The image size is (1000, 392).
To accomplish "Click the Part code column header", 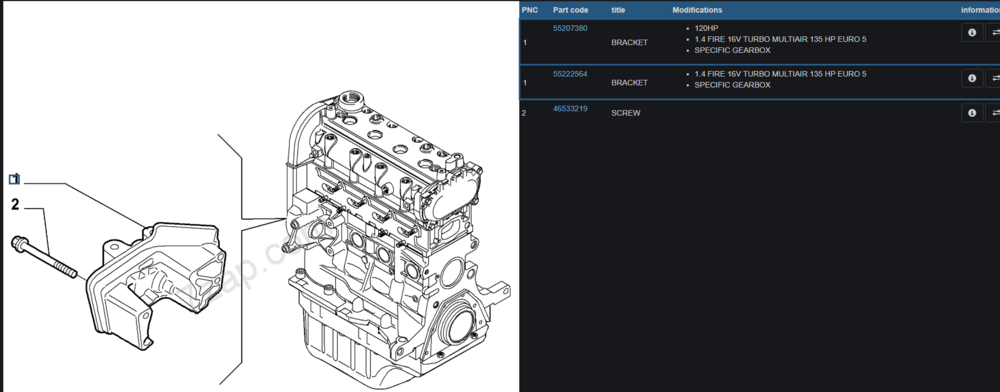I will pos(570,10).
